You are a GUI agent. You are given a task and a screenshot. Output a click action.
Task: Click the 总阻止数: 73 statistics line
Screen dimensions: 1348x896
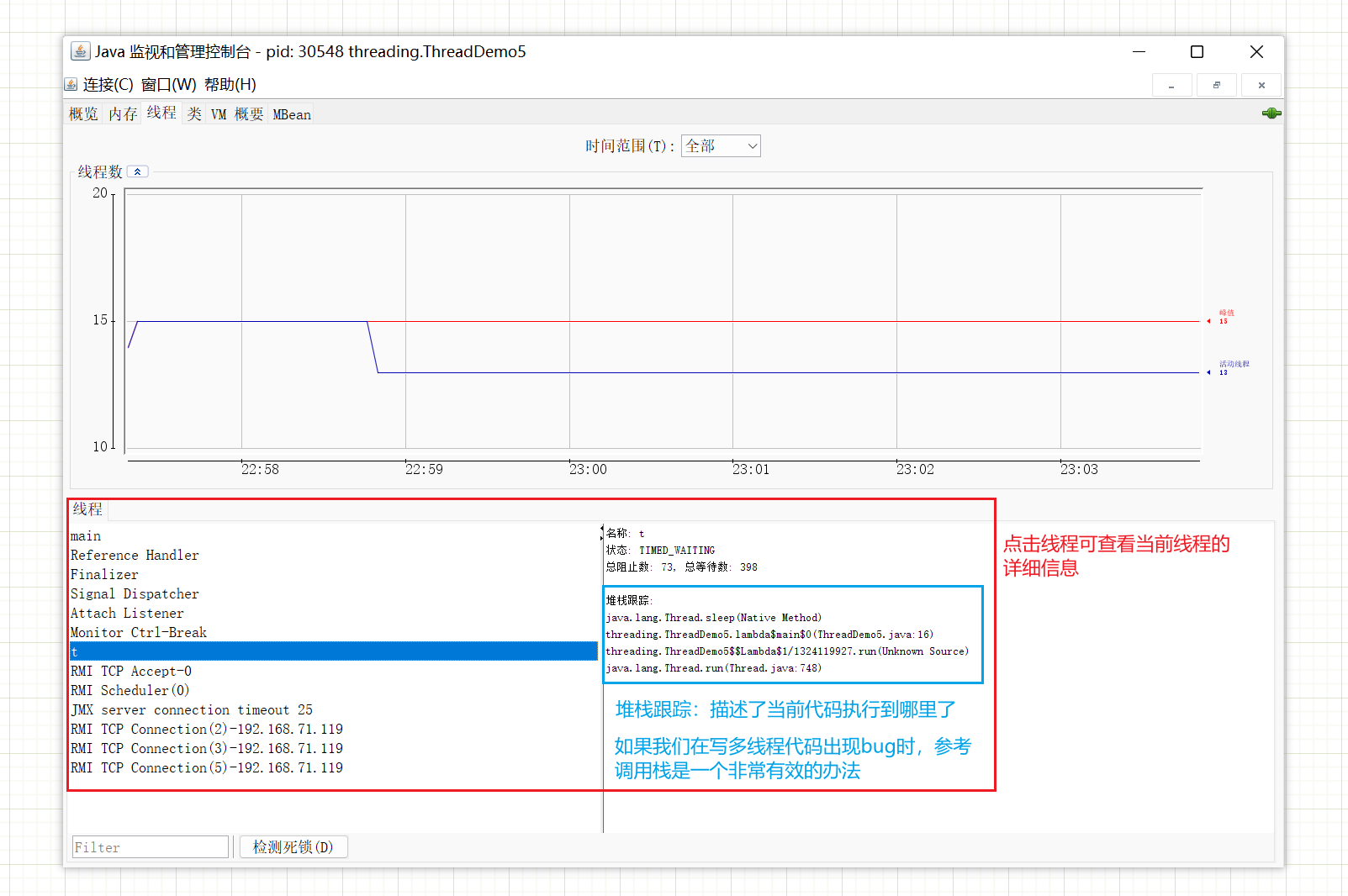(682, 567)
